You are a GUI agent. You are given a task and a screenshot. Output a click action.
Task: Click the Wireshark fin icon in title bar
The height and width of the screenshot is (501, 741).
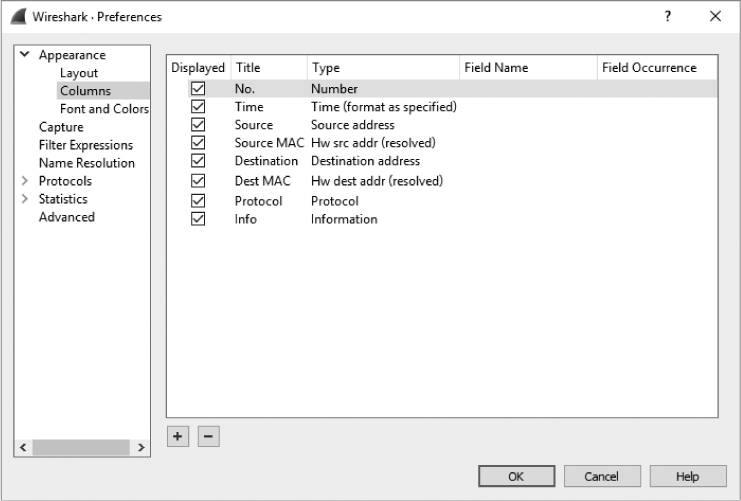point(17,16)
